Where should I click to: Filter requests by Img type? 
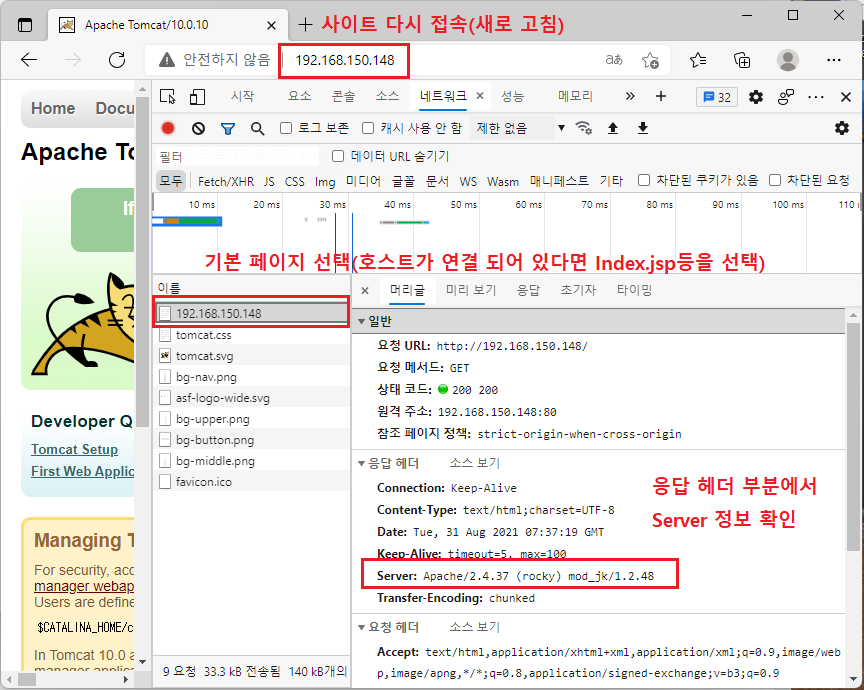tap(325, 181)
